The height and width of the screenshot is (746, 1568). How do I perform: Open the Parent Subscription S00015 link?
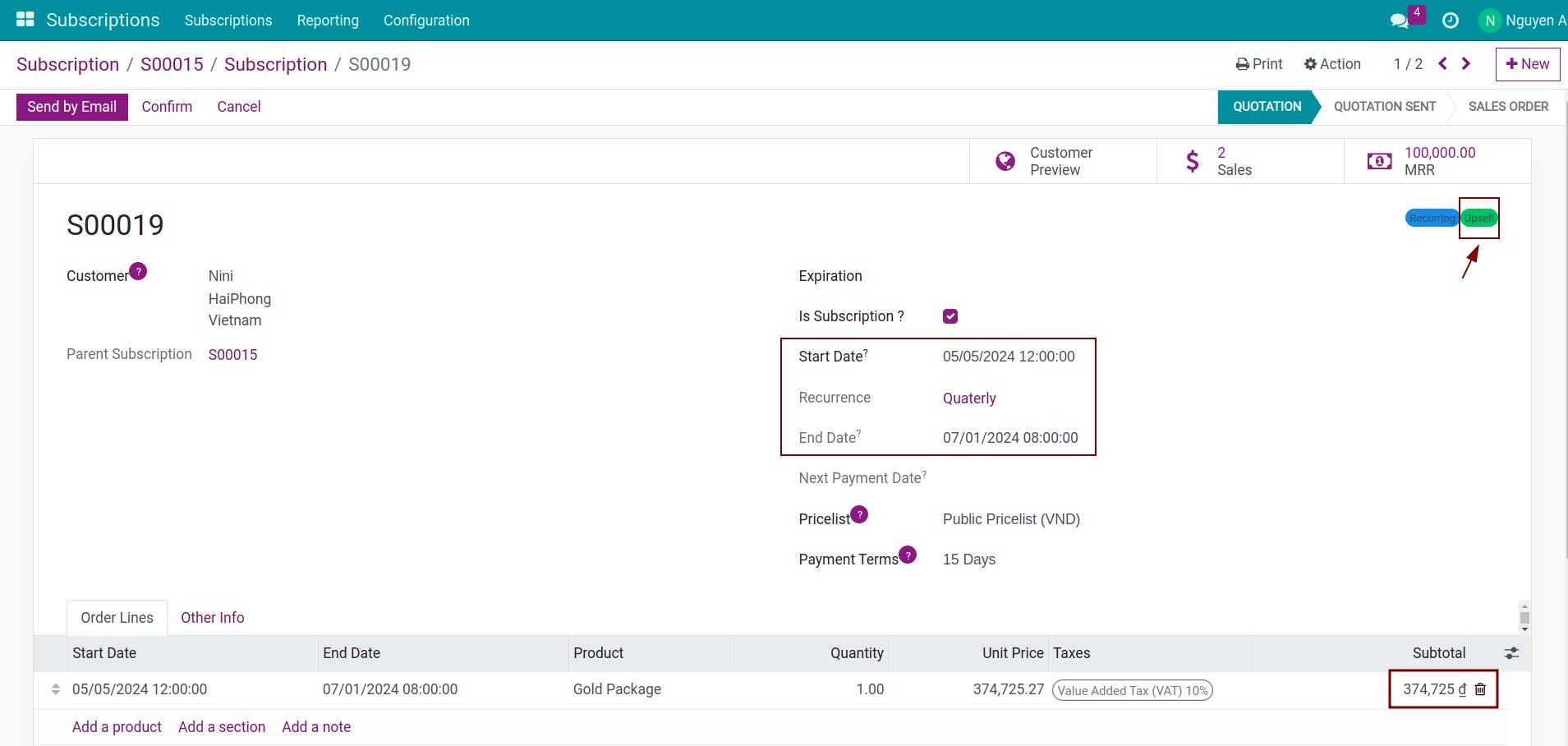click(232, 355)
